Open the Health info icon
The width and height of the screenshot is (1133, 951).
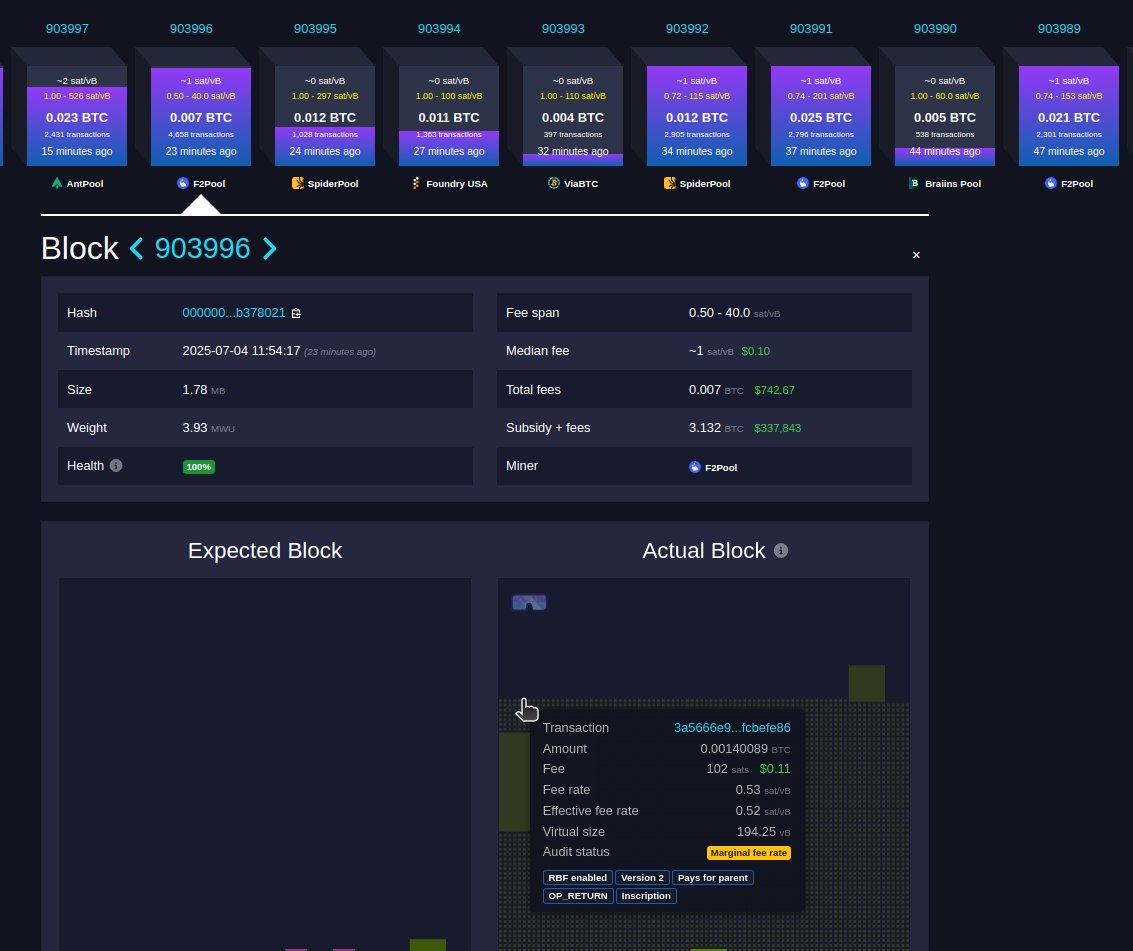(116, 465)
